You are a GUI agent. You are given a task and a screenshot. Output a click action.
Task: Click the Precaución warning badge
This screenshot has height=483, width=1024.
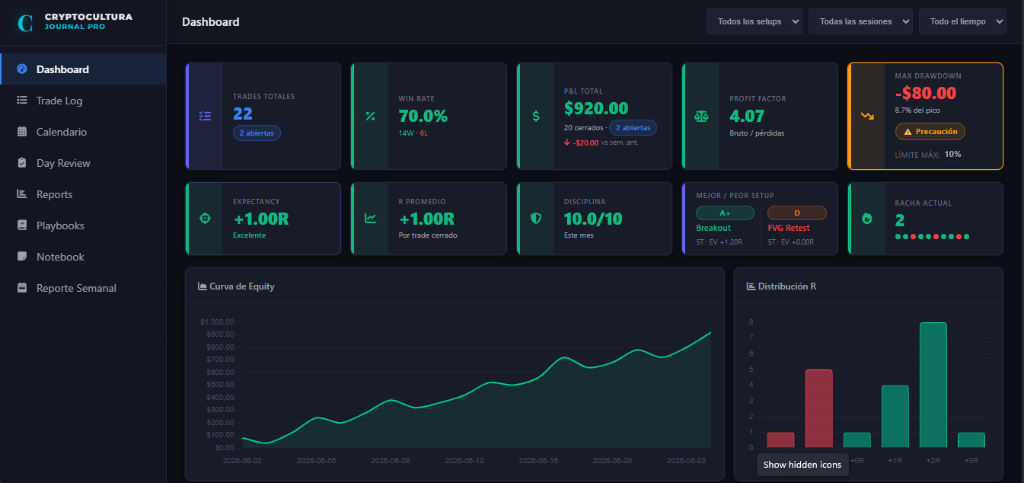[x=930, y=131]
